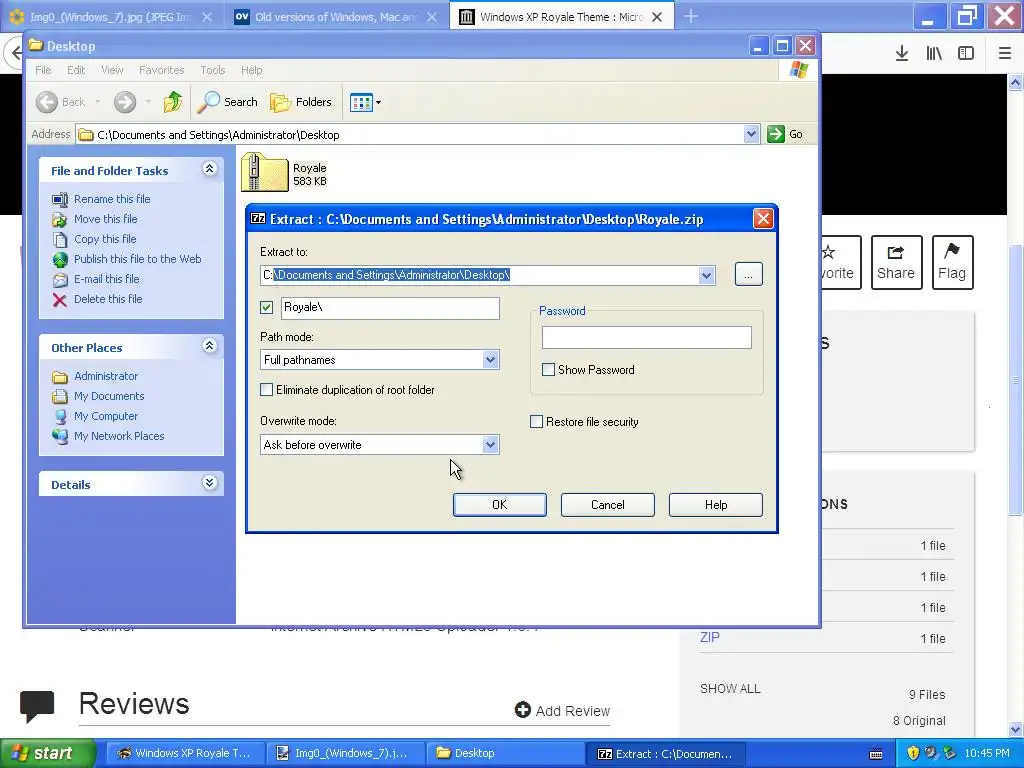Open a new browser tab with the plus button
The height and width of the screenshot is (768, 1024).
pos(691,17)
